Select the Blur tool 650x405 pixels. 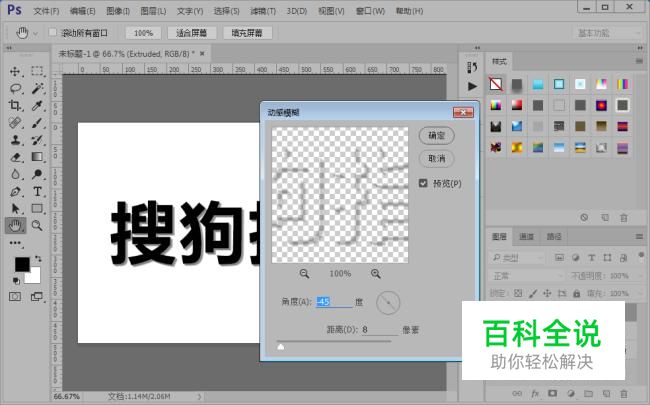(15, 174)
